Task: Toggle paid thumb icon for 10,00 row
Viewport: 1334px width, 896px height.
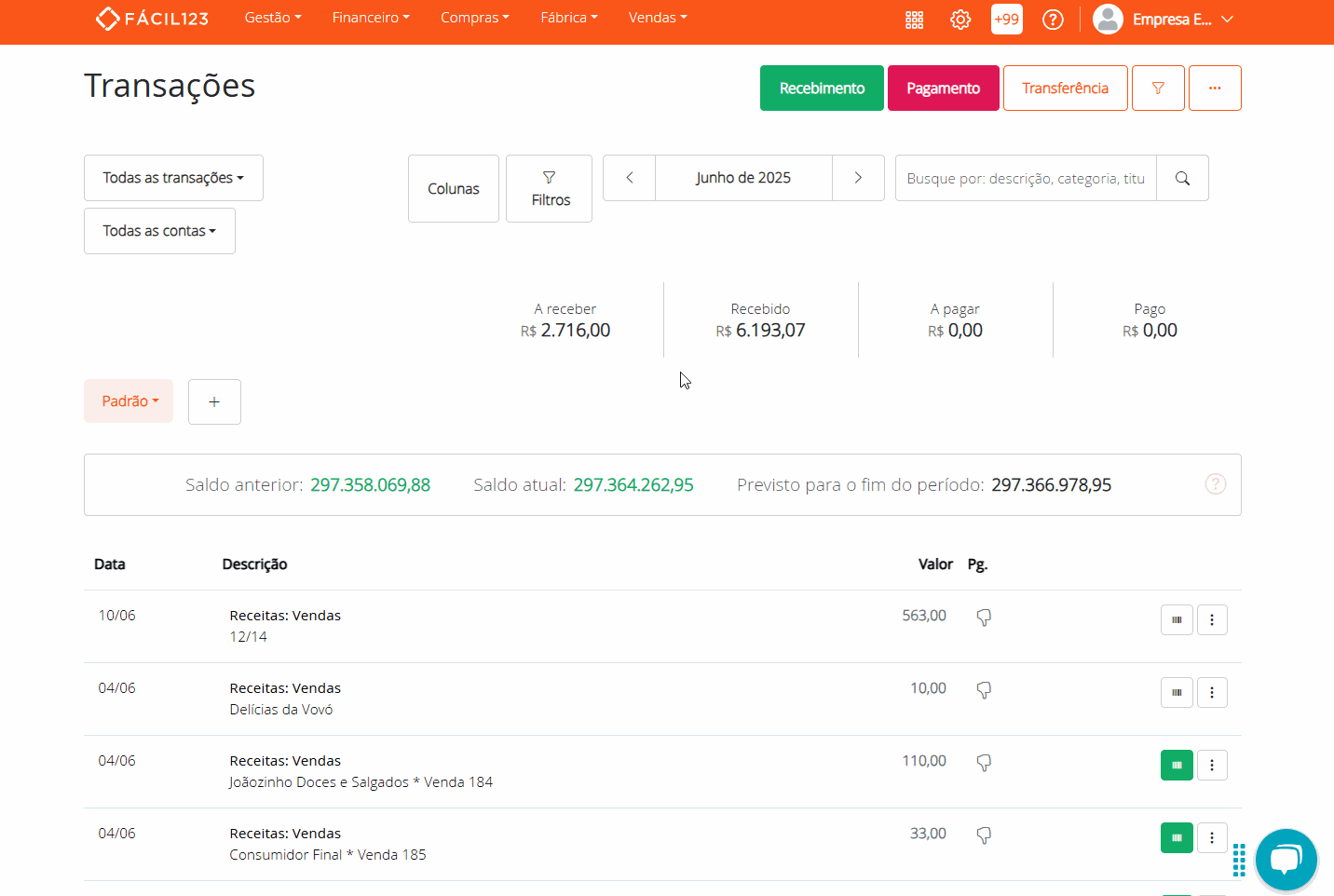Action: point(984,690)
